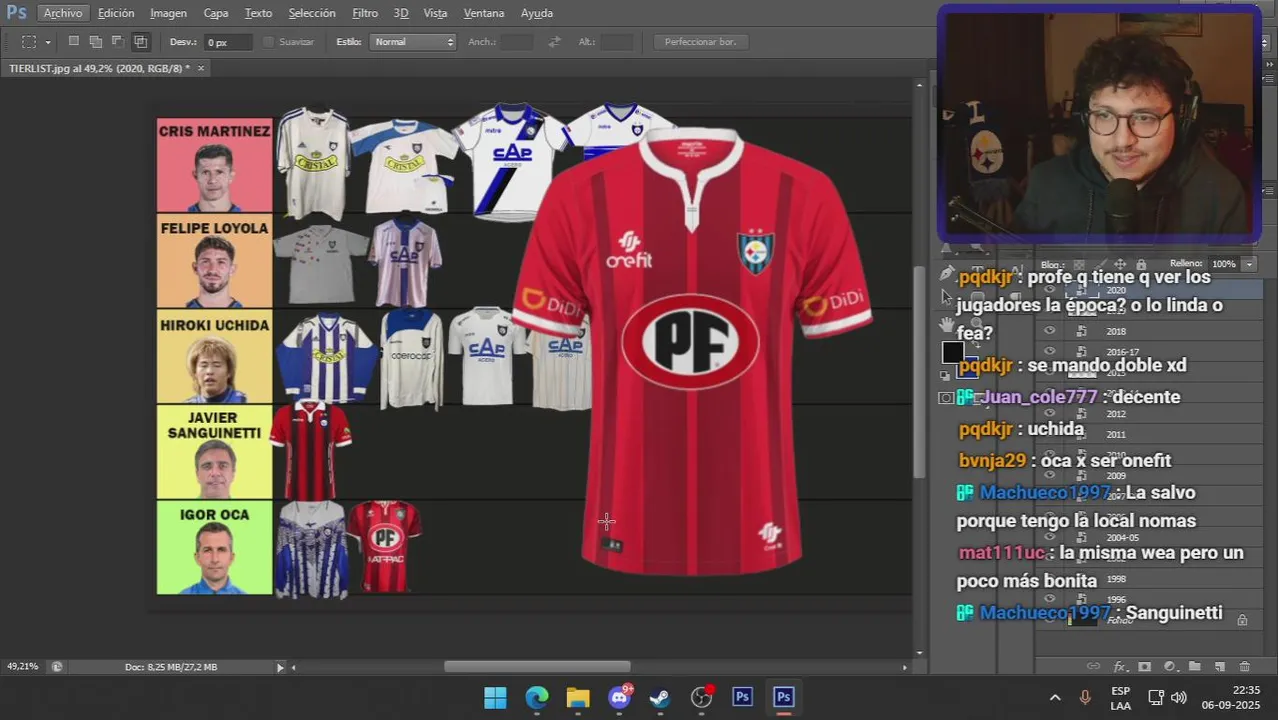Click the Perfeccionar bor. button
This screenshot has height=720, width=1278.
[x=700, y=42]
